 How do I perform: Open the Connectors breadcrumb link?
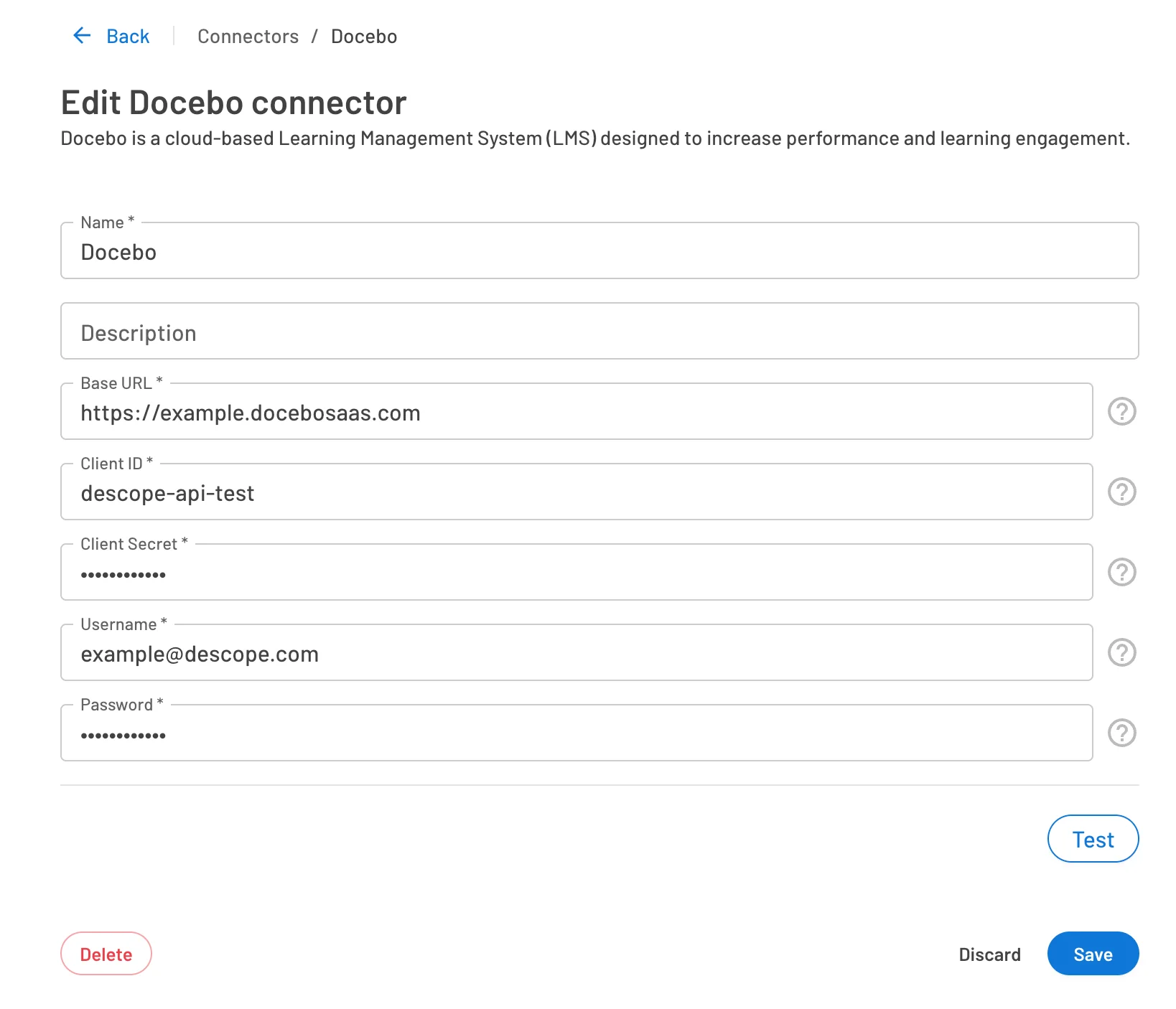click(x=248, y=36)
